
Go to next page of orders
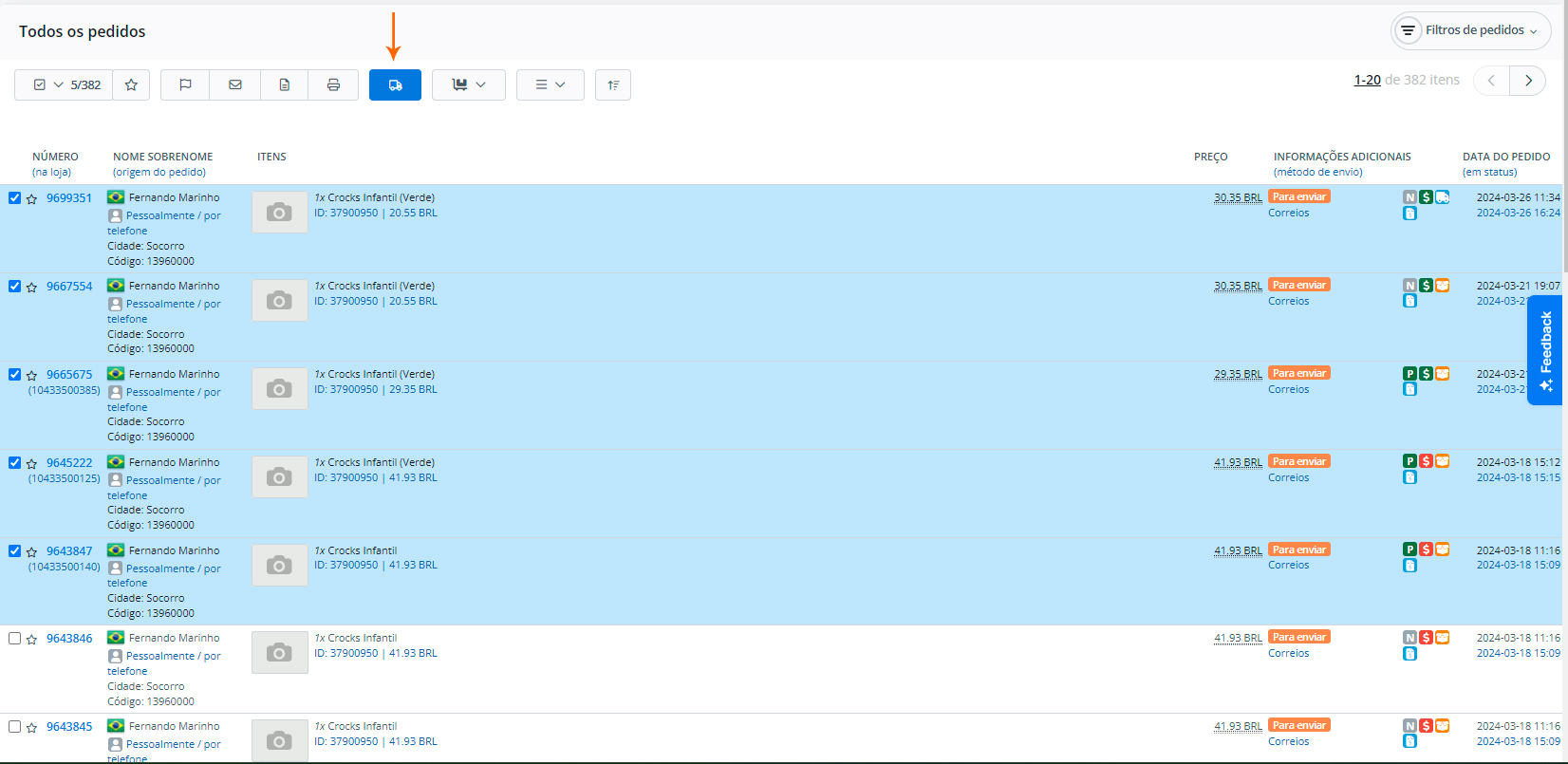[x=1528, y=81]
